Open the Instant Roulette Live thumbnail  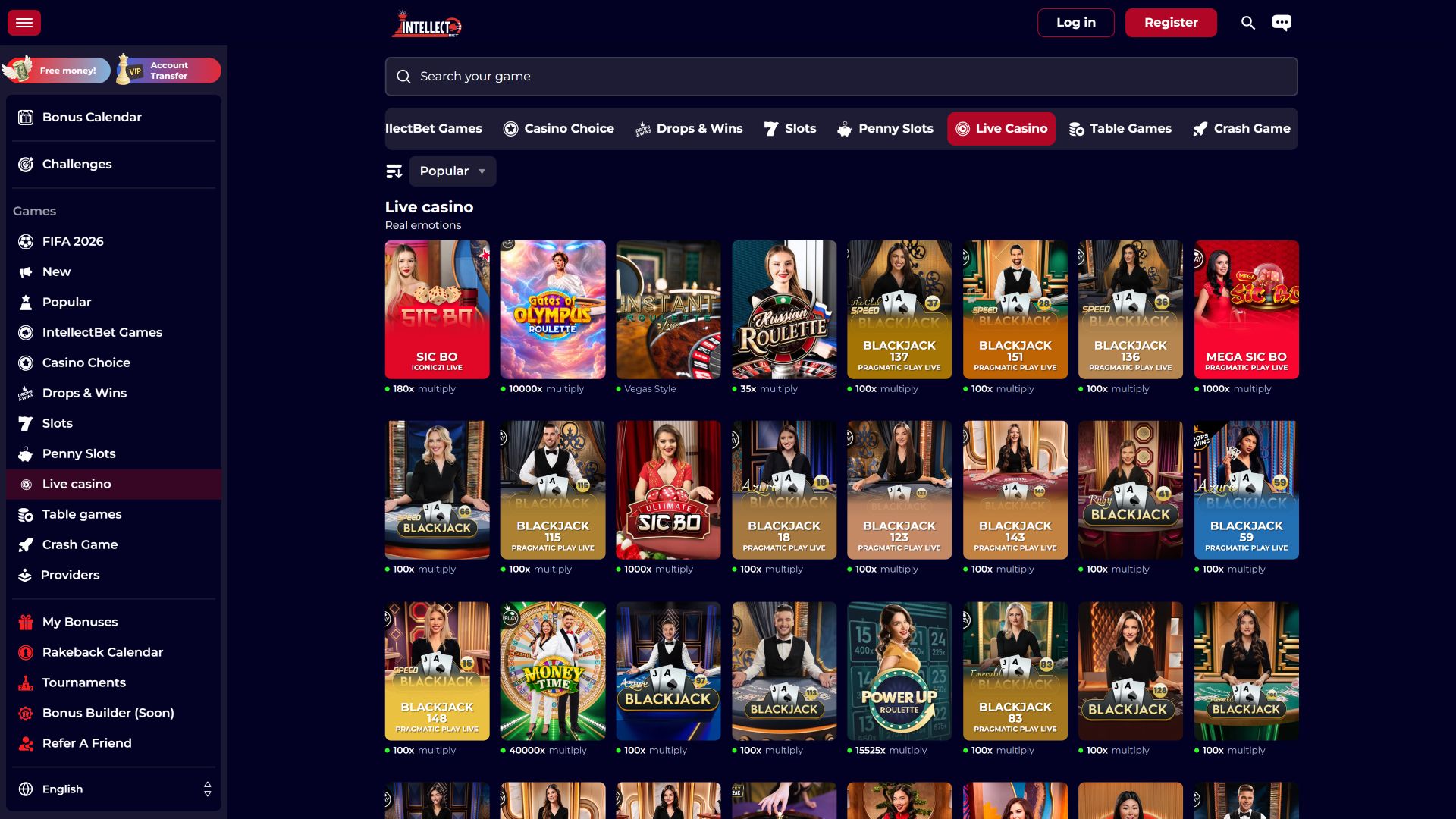click(668, 309)
